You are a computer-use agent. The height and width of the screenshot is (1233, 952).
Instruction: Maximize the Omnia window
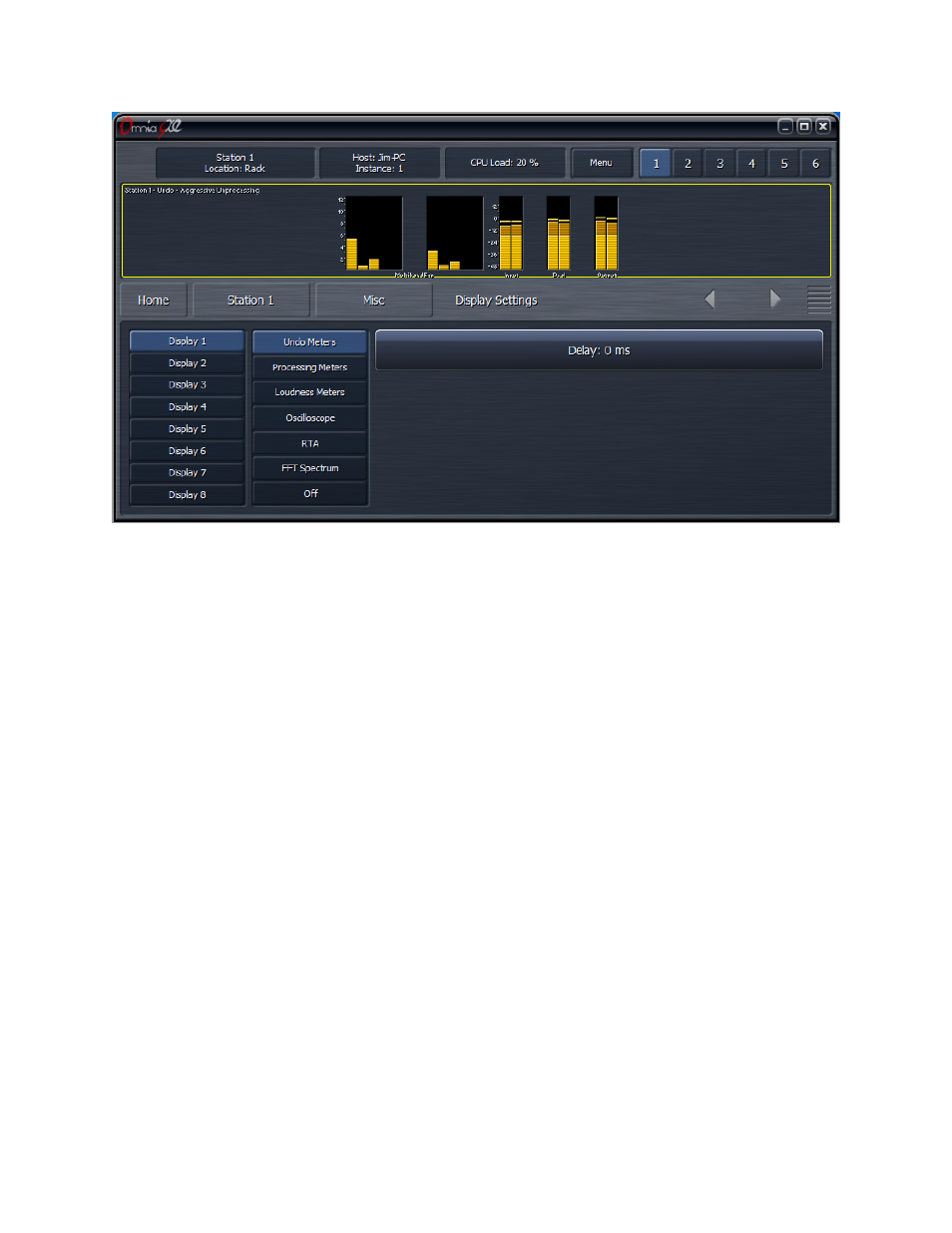[x=804, y=127]
